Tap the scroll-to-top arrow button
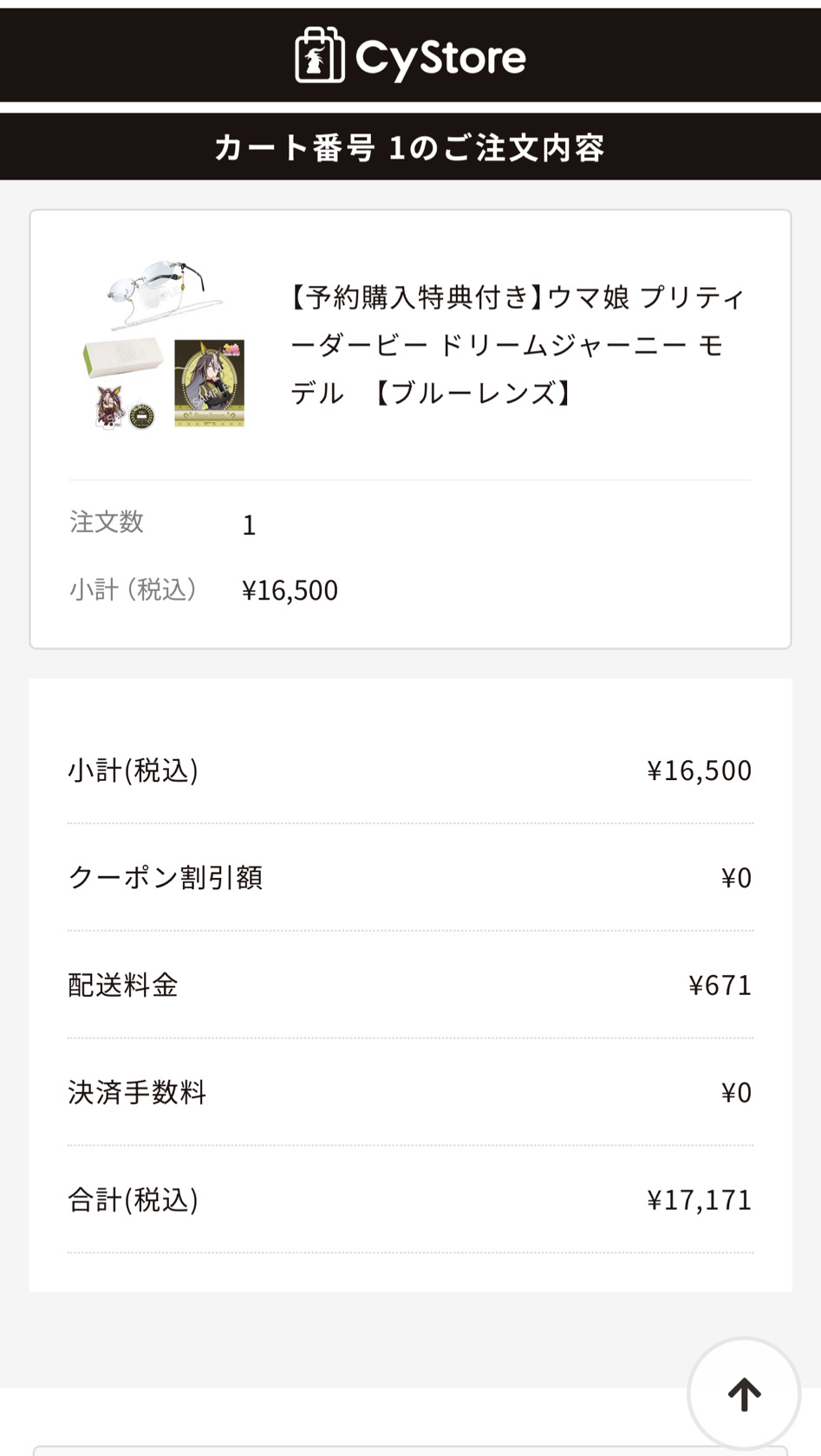The image size is (821, 1456). (744, 1394)
